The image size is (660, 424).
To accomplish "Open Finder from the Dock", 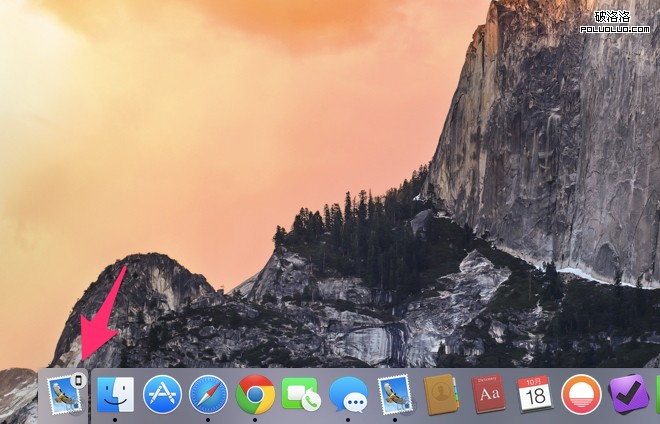I will [x=115, y=395].
